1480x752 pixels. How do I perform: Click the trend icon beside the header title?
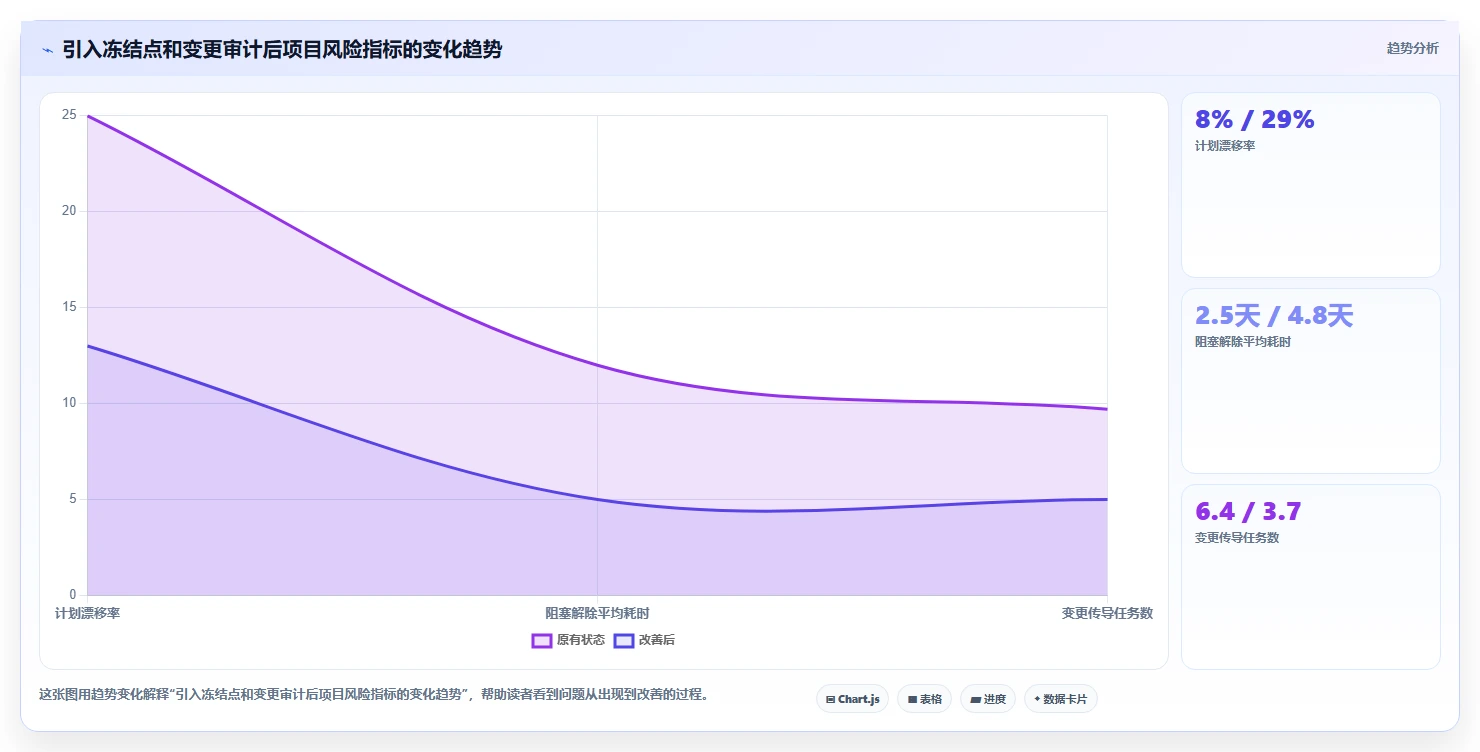coord(47,50)
